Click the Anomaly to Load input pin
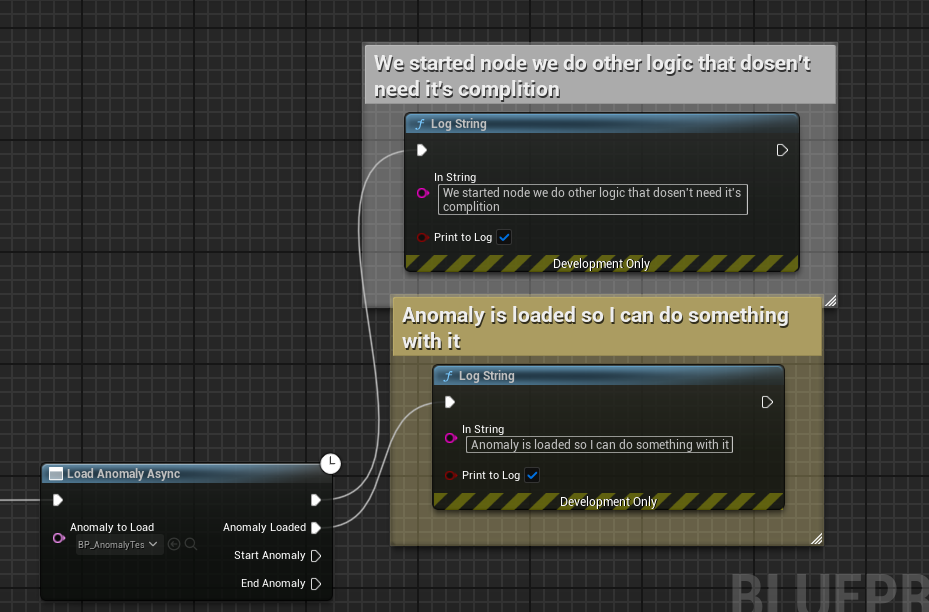Image resolution: width=929 pixels, height=612 pixels. [58, 538]
